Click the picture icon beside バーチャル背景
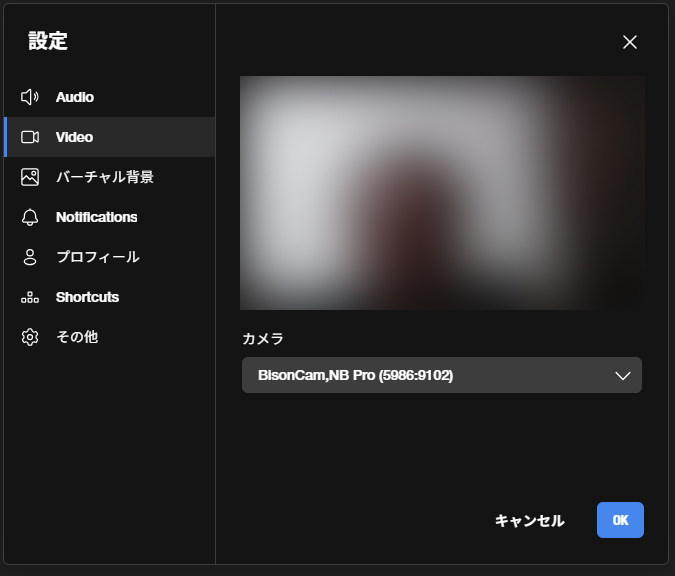This screenshot has height=576, width=675. coord(30,177)
